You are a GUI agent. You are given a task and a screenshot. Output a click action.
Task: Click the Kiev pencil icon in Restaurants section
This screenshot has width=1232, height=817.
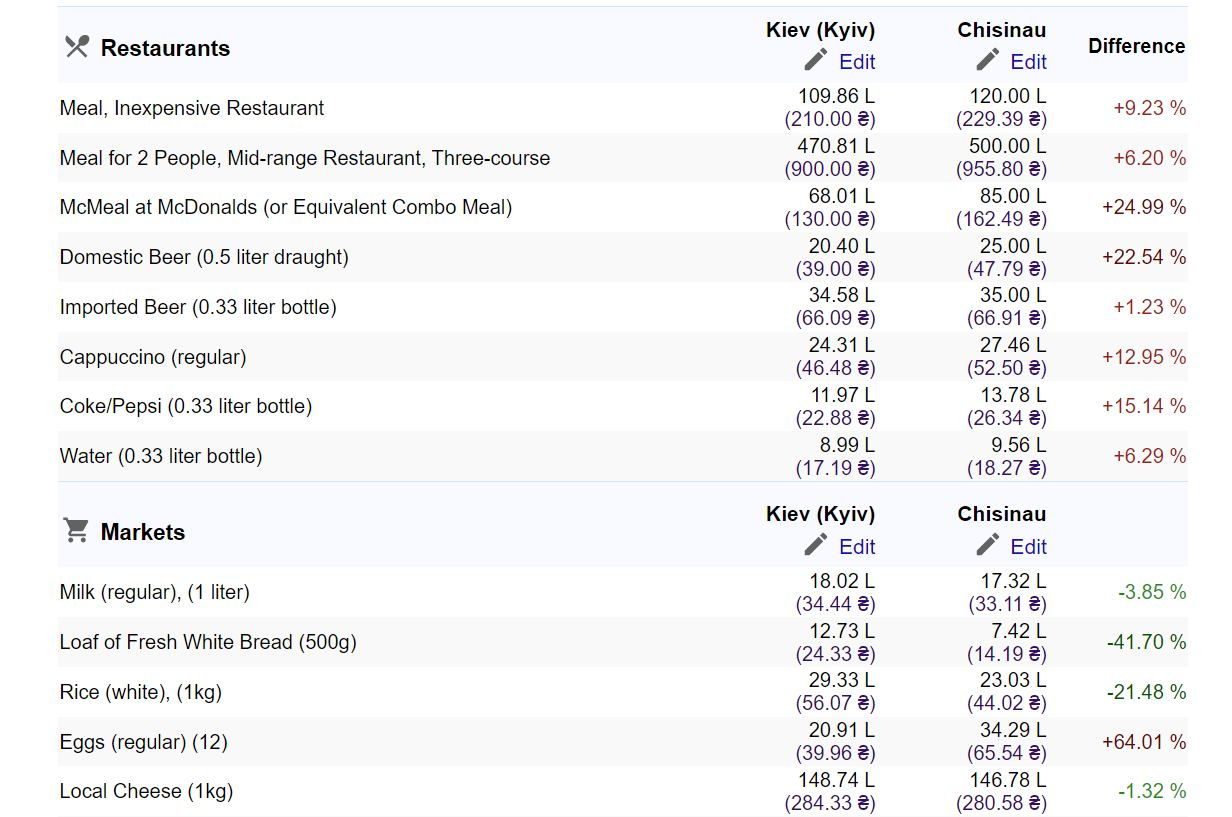[816, 60]
